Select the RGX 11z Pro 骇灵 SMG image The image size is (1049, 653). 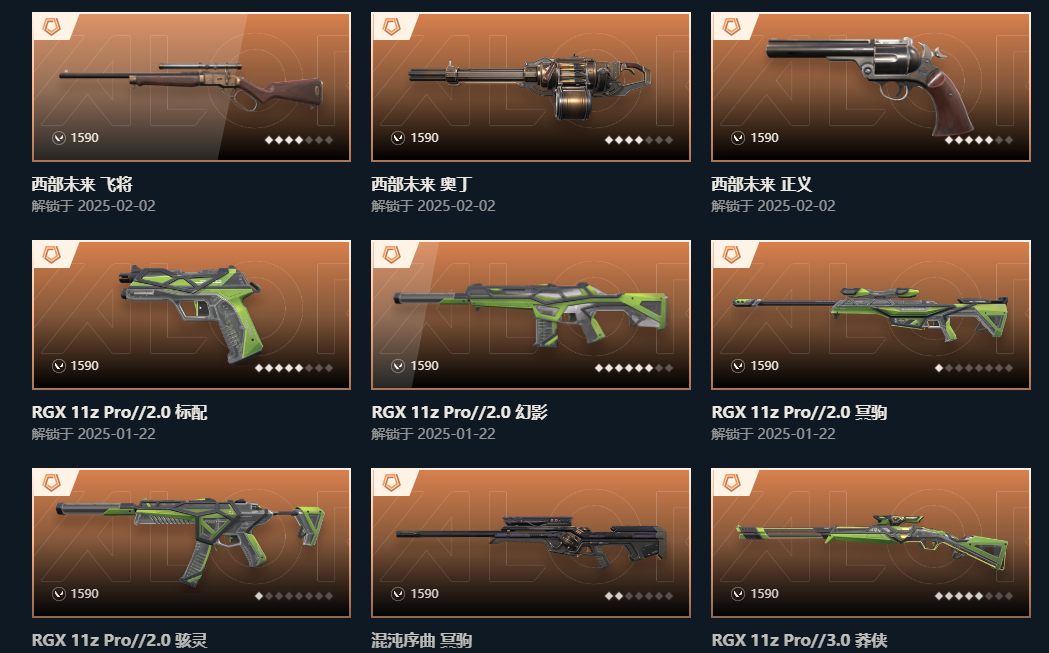point(191,541)
